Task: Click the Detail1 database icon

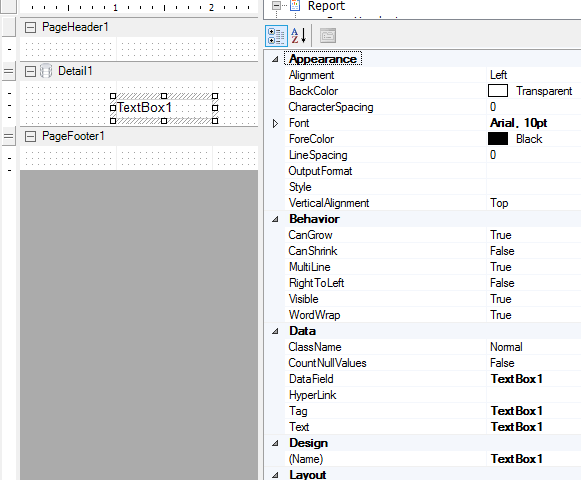Action: [x=46, y=71]
